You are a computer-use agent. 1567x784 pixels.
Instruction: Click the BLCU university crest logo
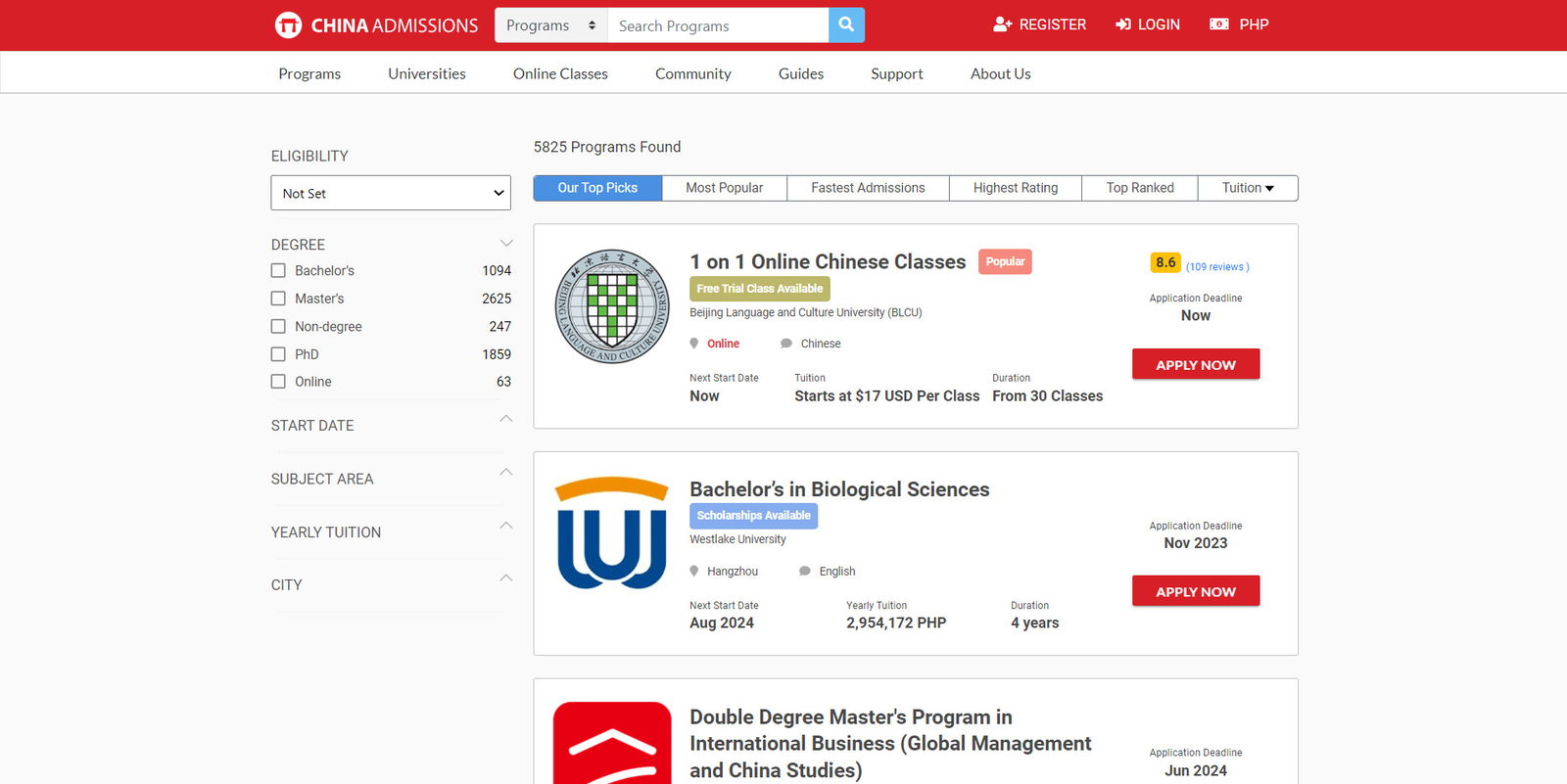612,306
